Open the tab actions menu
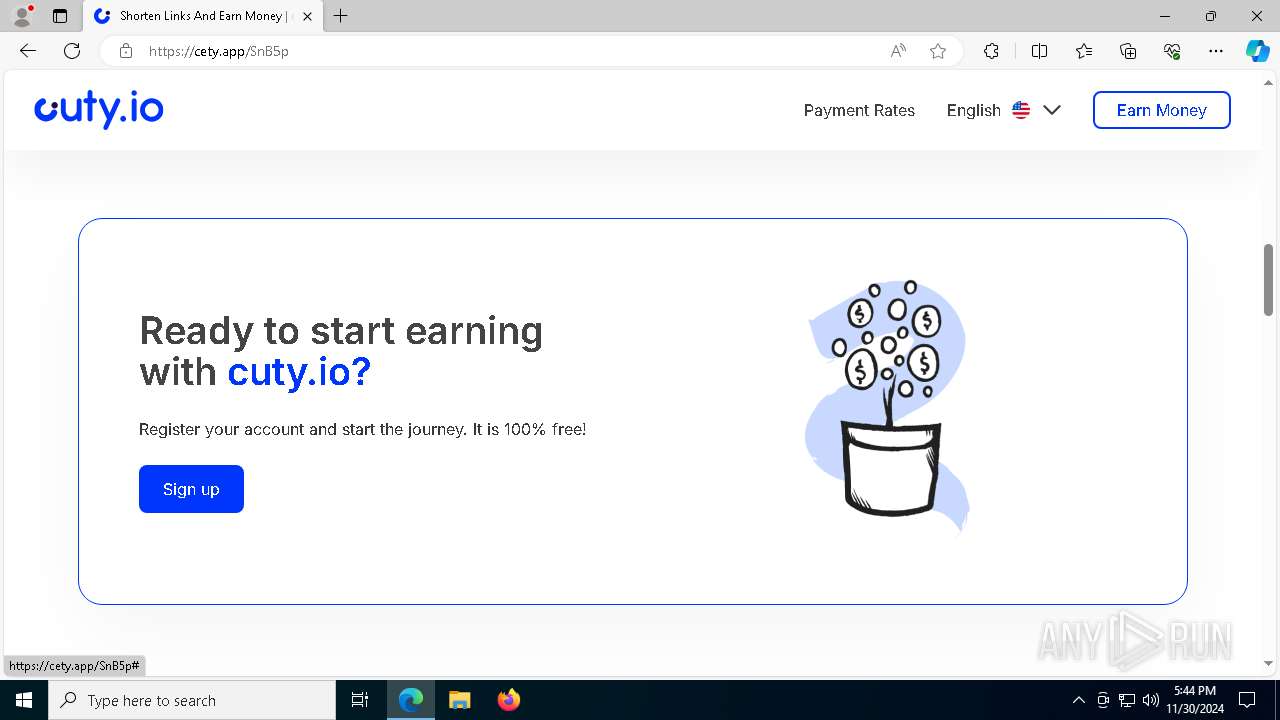The image size is (1280, 720). 60,16
